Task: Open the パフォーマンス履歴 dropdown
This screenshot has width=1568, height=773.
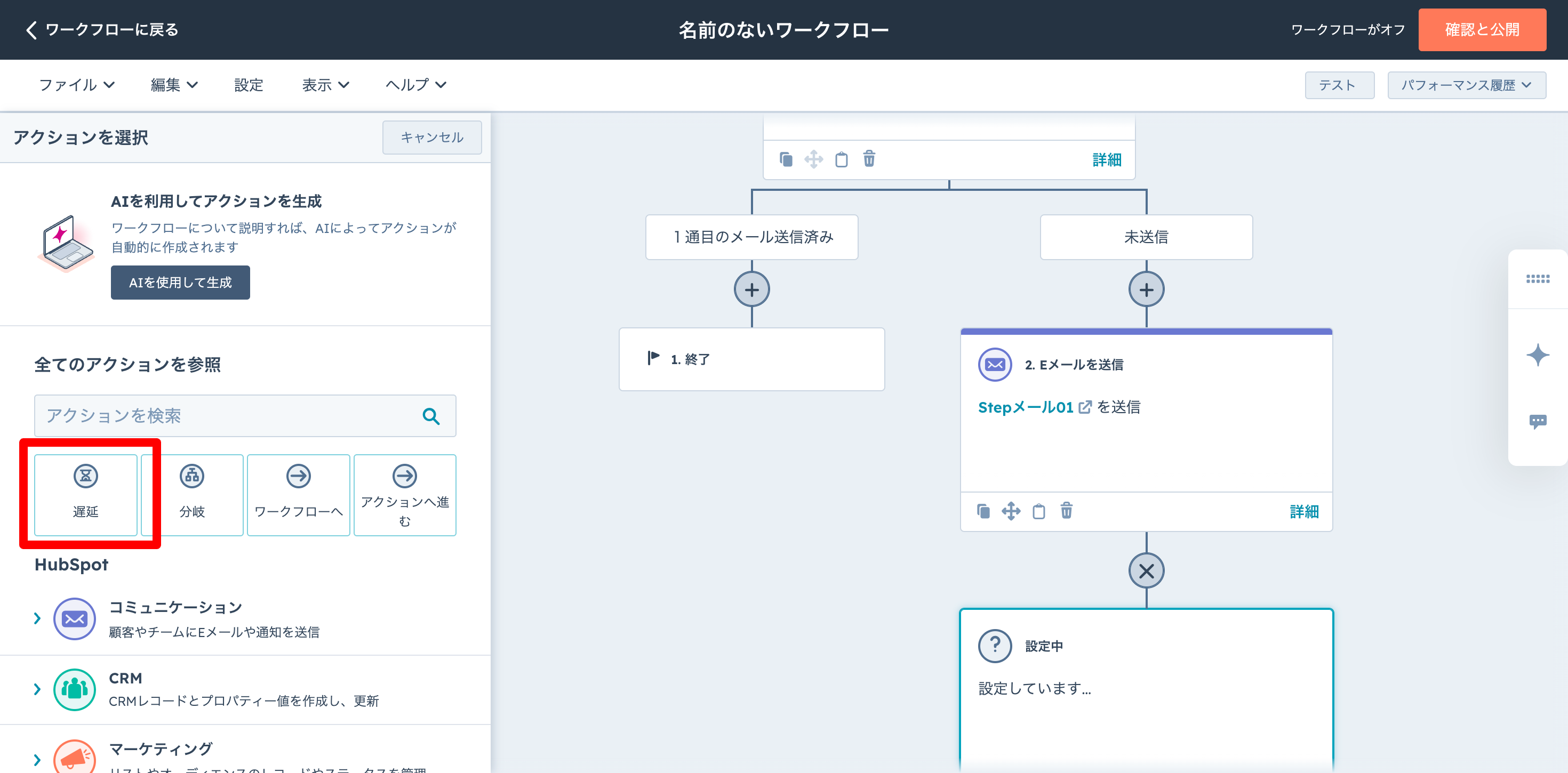Action: [1466, 85]
